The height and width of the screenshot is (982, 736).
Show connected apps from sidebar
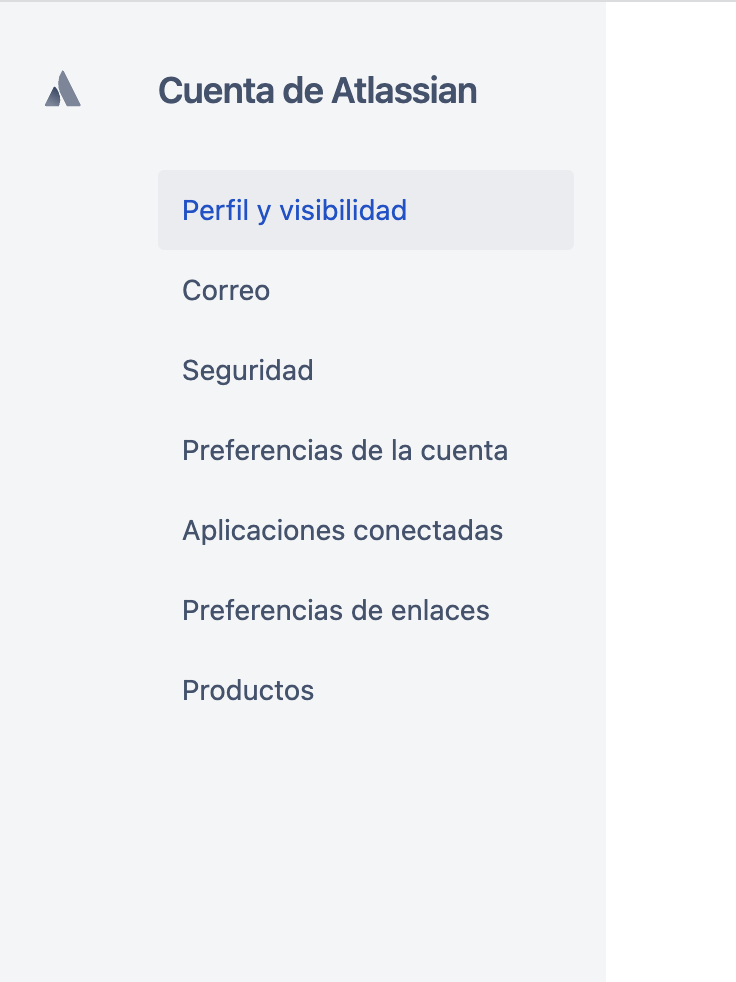[342, 531]
